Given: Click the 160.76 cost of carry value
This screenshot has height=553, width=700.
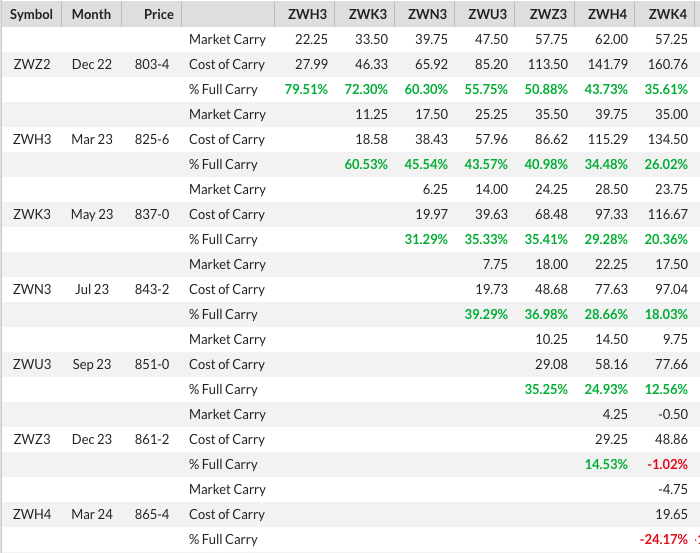Looking at the screenshot, I should pyautogui.click(x=667, y=64).
